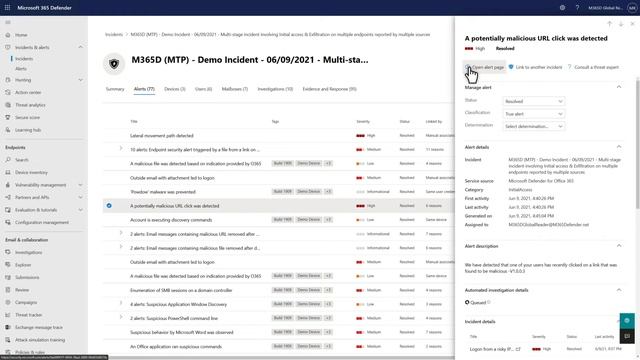640x360 pixels.
Task: Expand the Hunting nav group chevron
Action: click(x=80, y=80)
